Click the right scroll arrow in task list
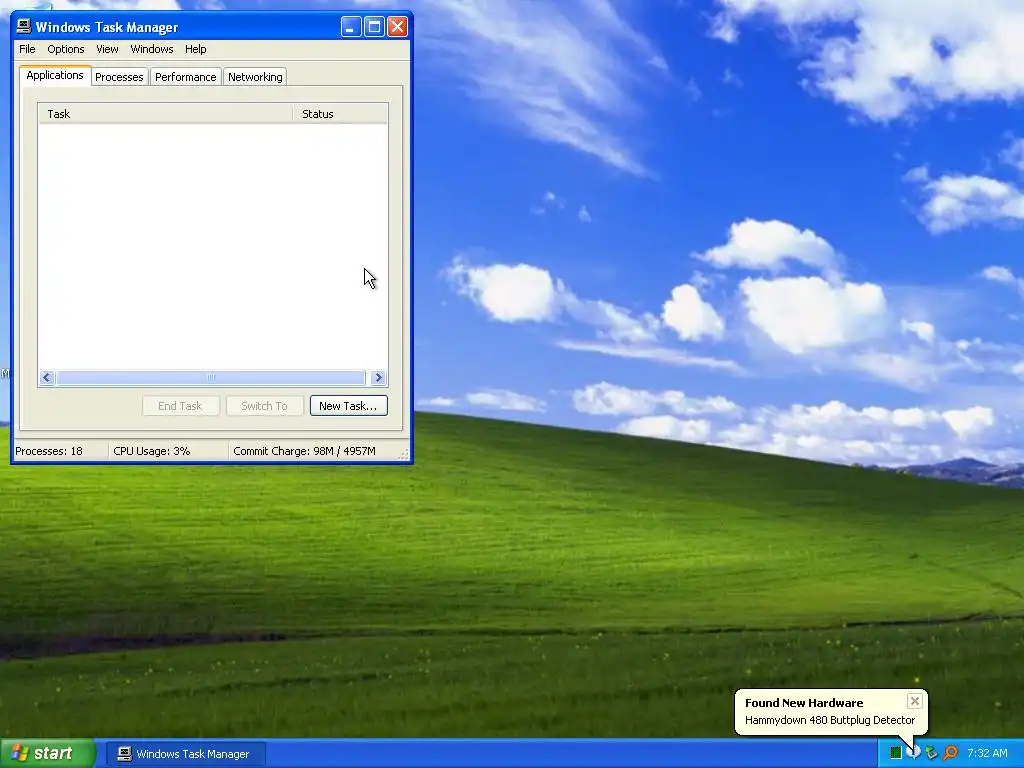 pyautogui.click(x=378, y=377)
